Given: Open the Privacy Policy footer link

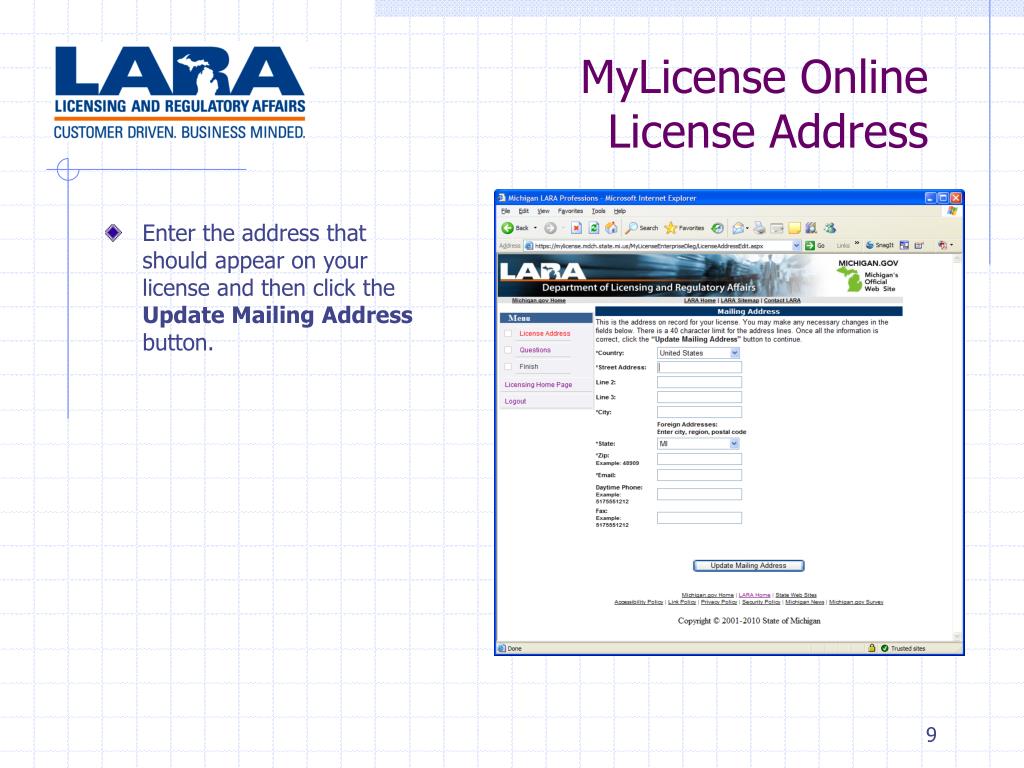Looking at the screenshot, I should coord(719,602).
